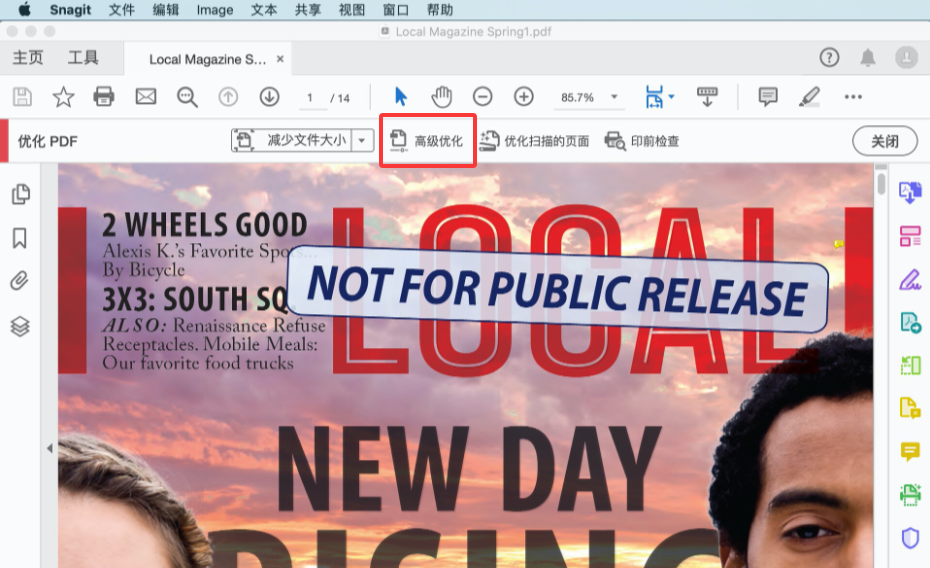Bookmark file with the star icon
930x568 pixels.
click(63, 97)
